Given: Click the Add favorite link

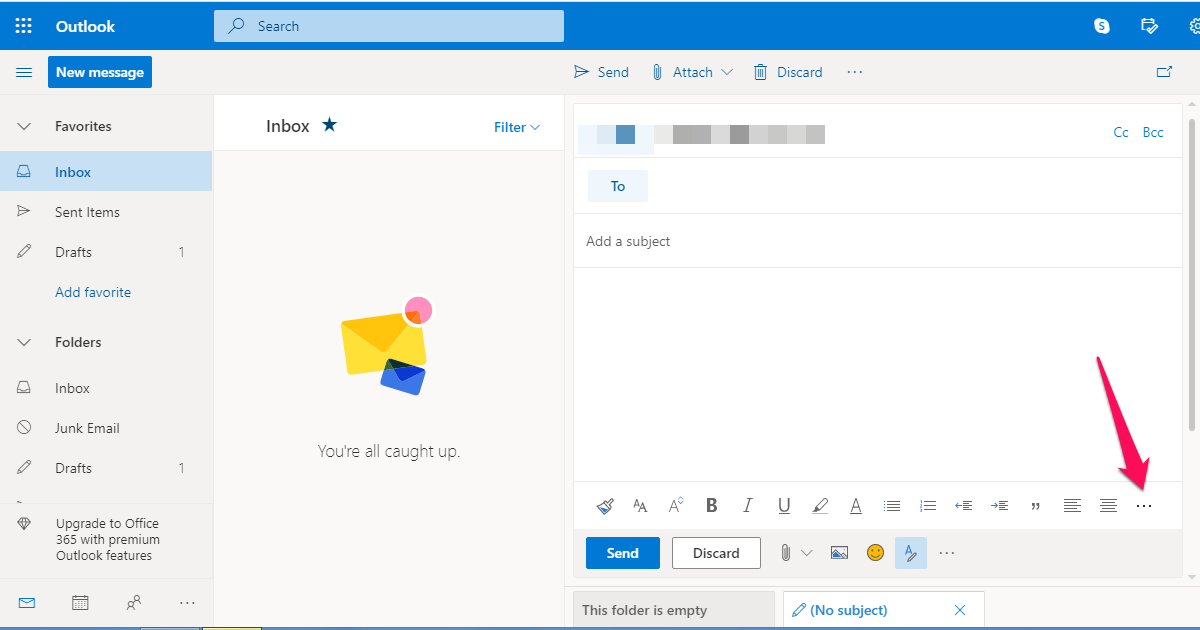Looking at the screenshot, I should click(93, 292).
